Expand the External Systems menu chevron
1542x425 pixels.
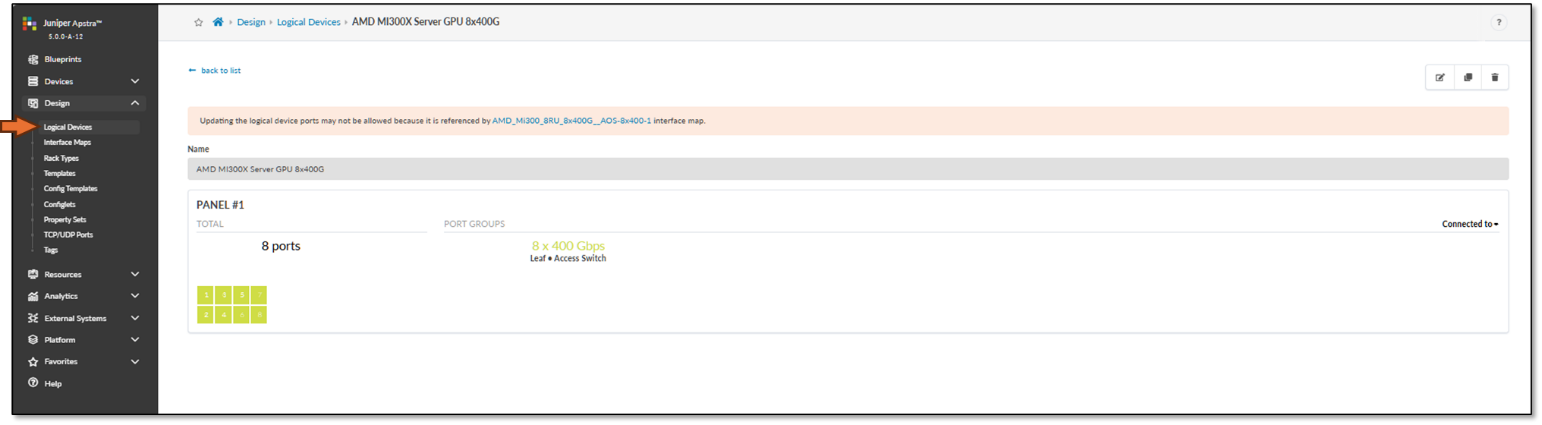point(135,318)
